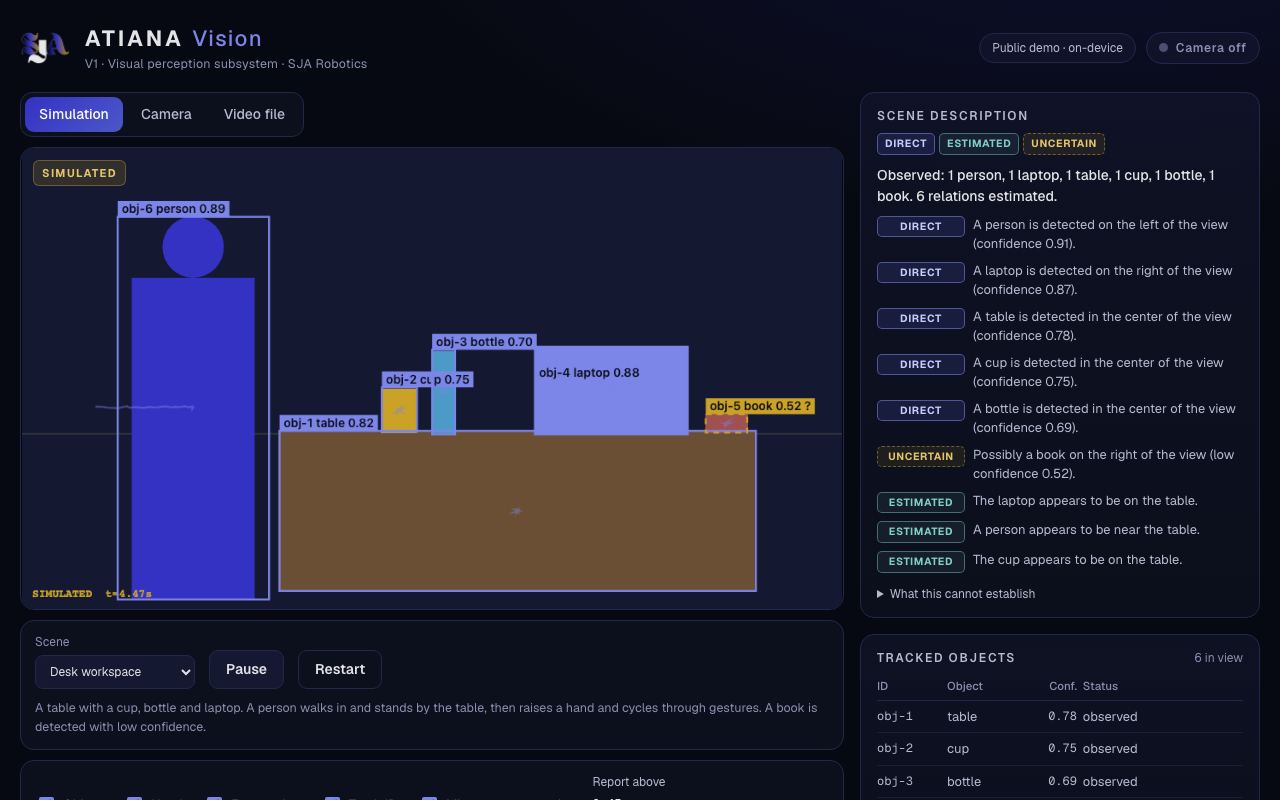Click the Conf. column header
Screen dimensions: 1280x800
(x=1063, y=686)
